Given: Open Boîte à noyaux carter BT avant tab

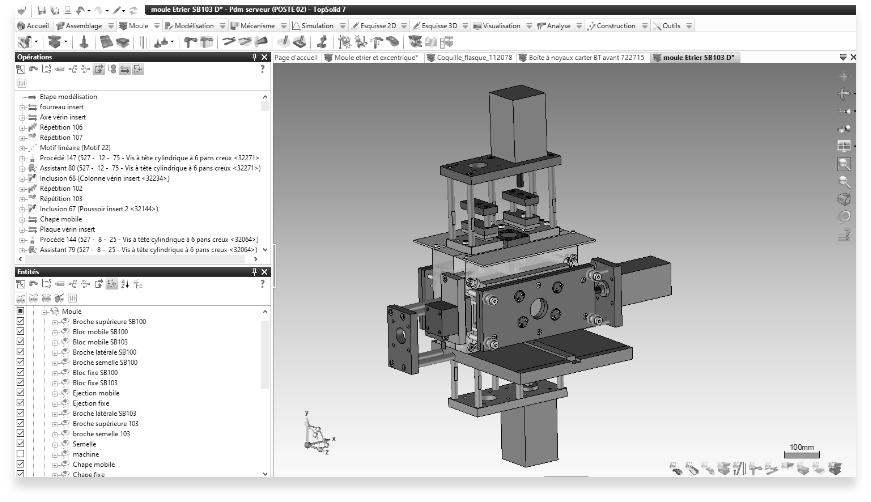Looking at the screenshot, I should (582, 58).
